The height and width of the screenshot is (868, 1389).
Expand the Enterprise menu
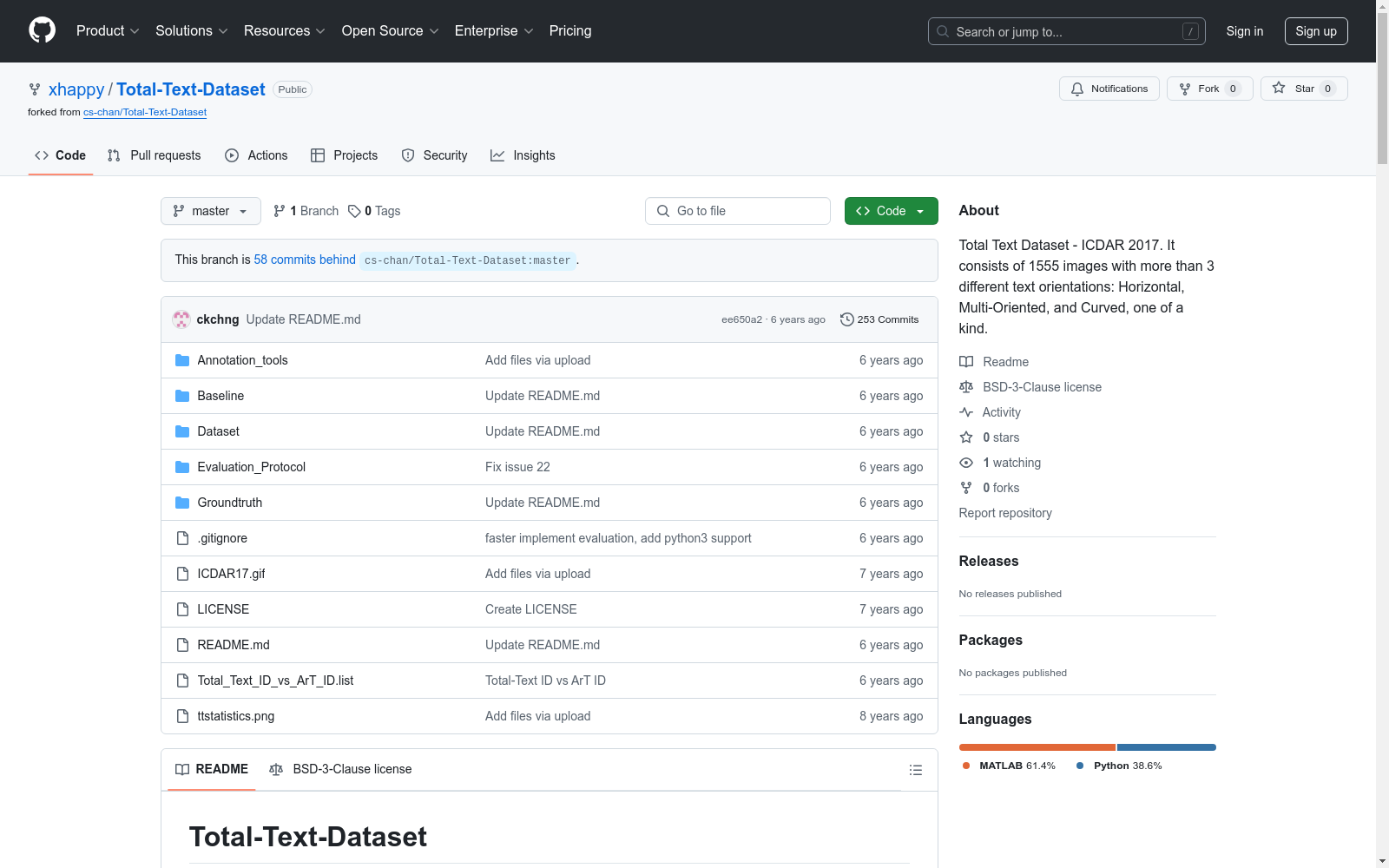tap(494, 31)
